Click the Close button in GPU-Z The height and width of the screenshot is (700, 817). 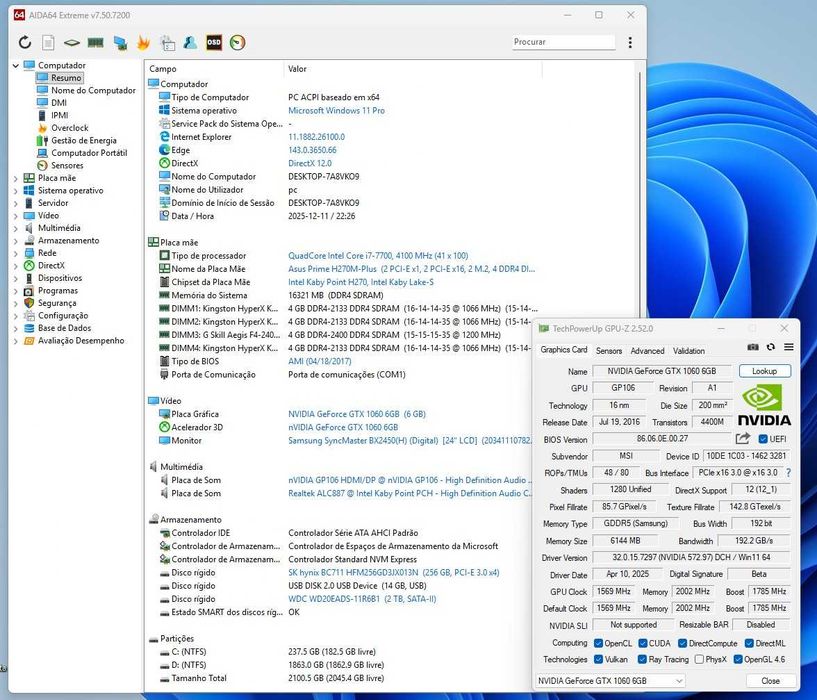point(770,681)
